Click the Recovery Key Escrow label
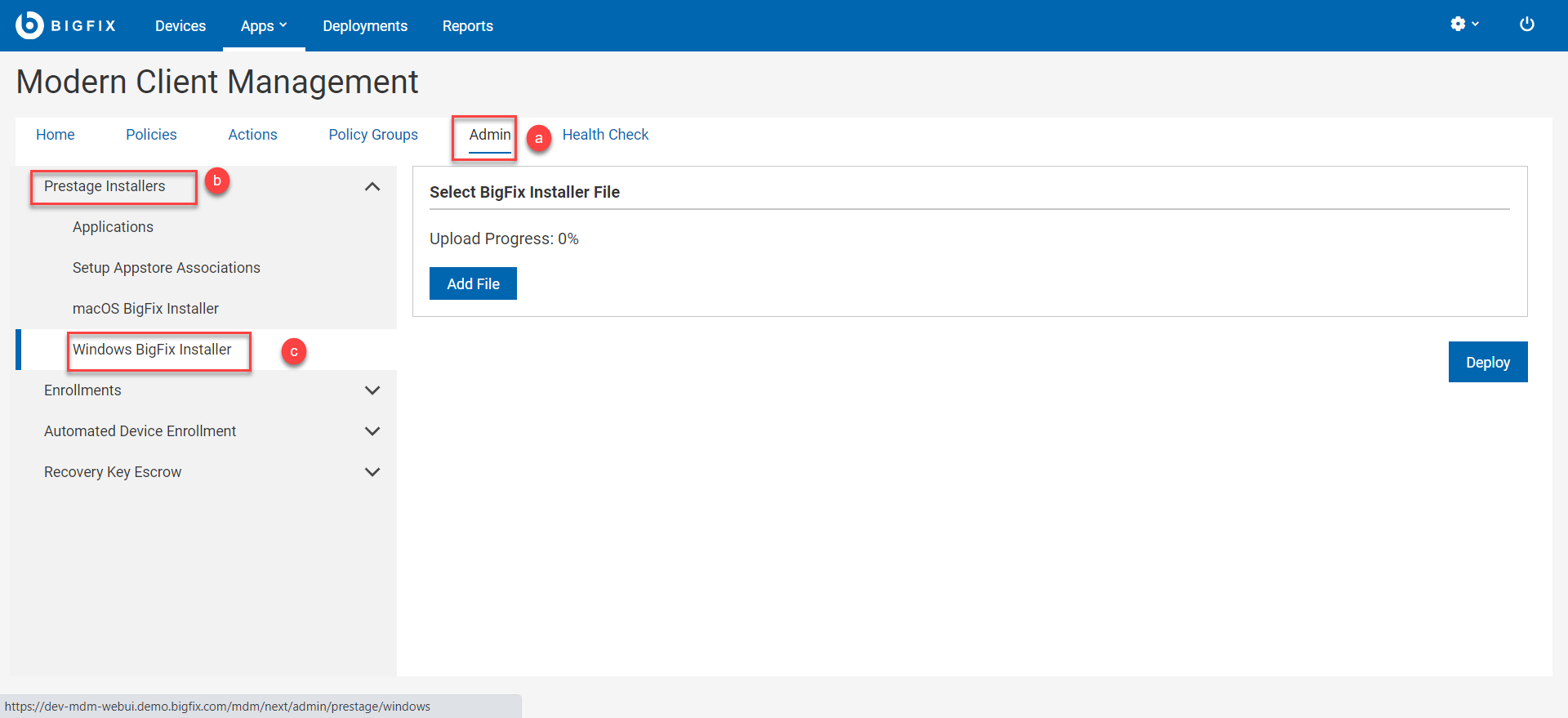The height and width of the screenshot is (718, 1568). click(113, 472)
